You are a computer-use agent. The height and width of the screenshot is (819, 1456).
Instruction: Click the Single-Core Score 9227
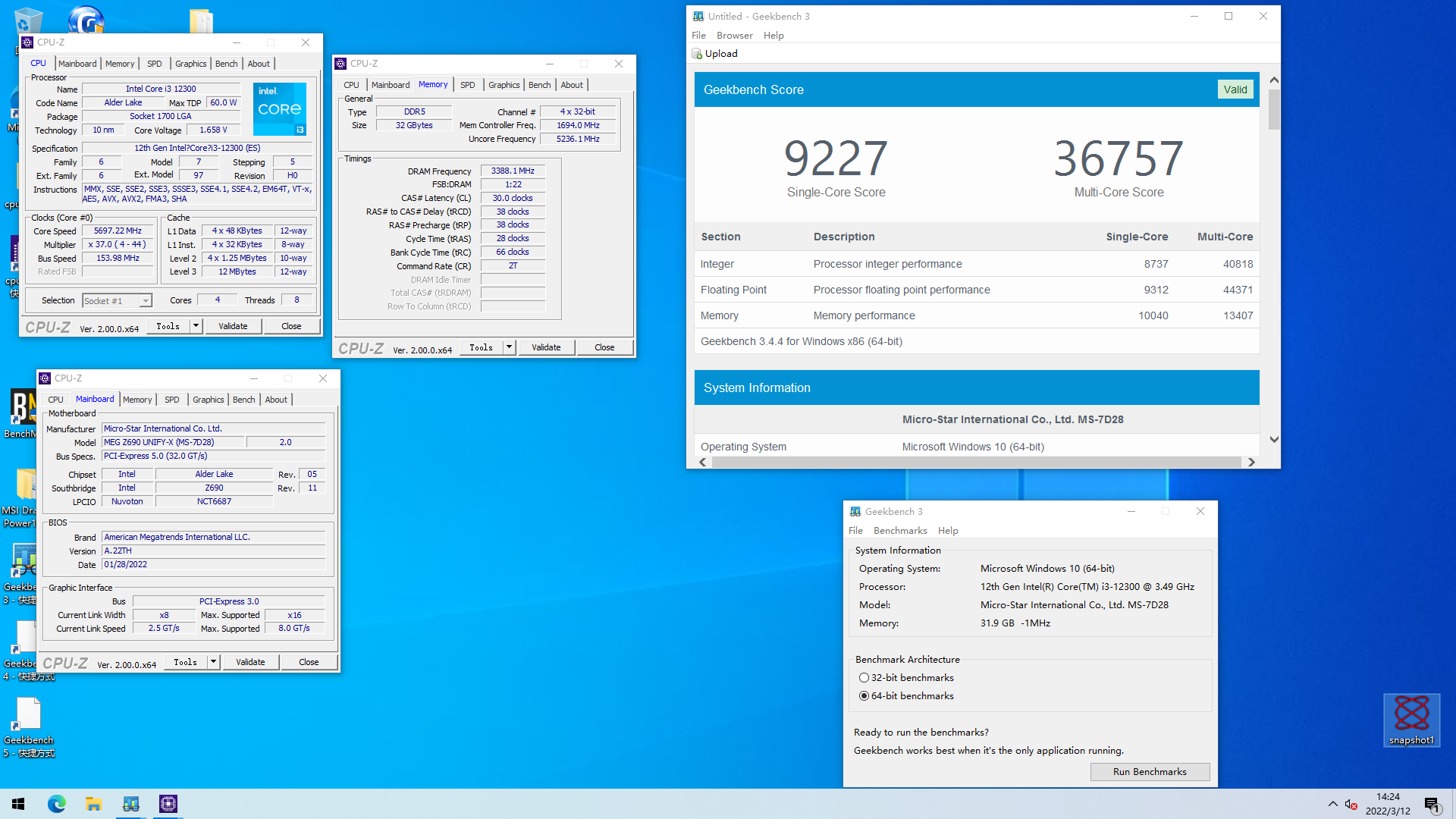click(x=836, y=158)
